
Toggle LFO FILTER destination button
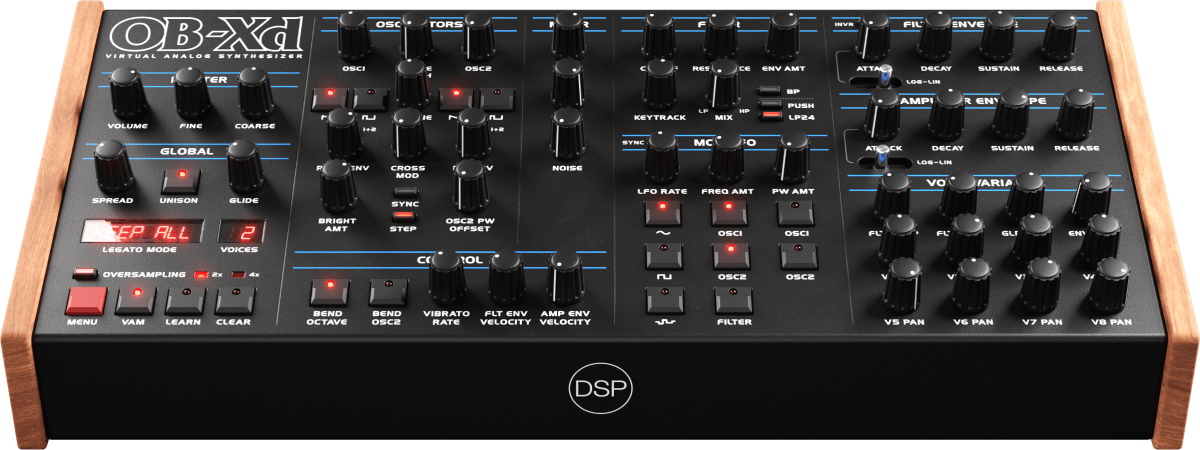pyautogui.click(x=732, y=299)
